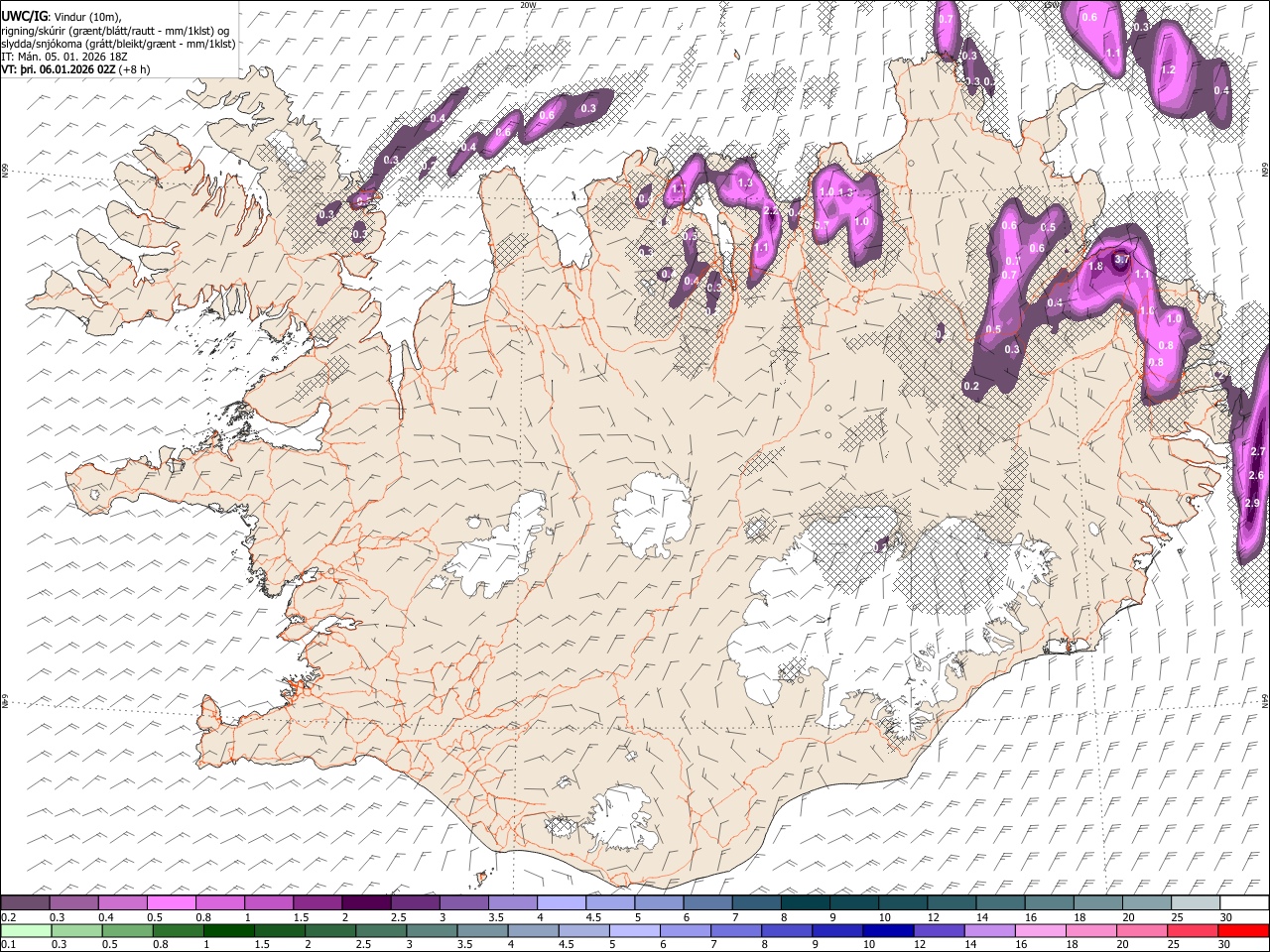The width and height of the screenshot is (1270, 952).
Task: Click the '12' label under the top legend row
Action: coord(932,917)
